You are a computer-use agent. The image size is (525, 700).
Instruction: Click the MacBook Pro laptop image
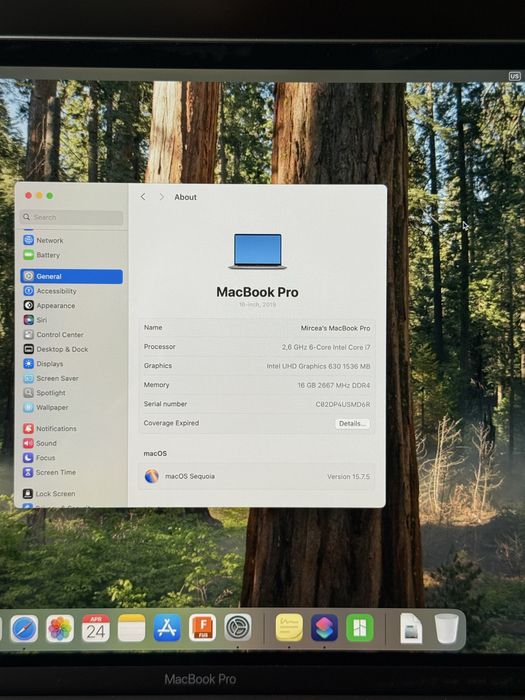(x=258, y=251)
